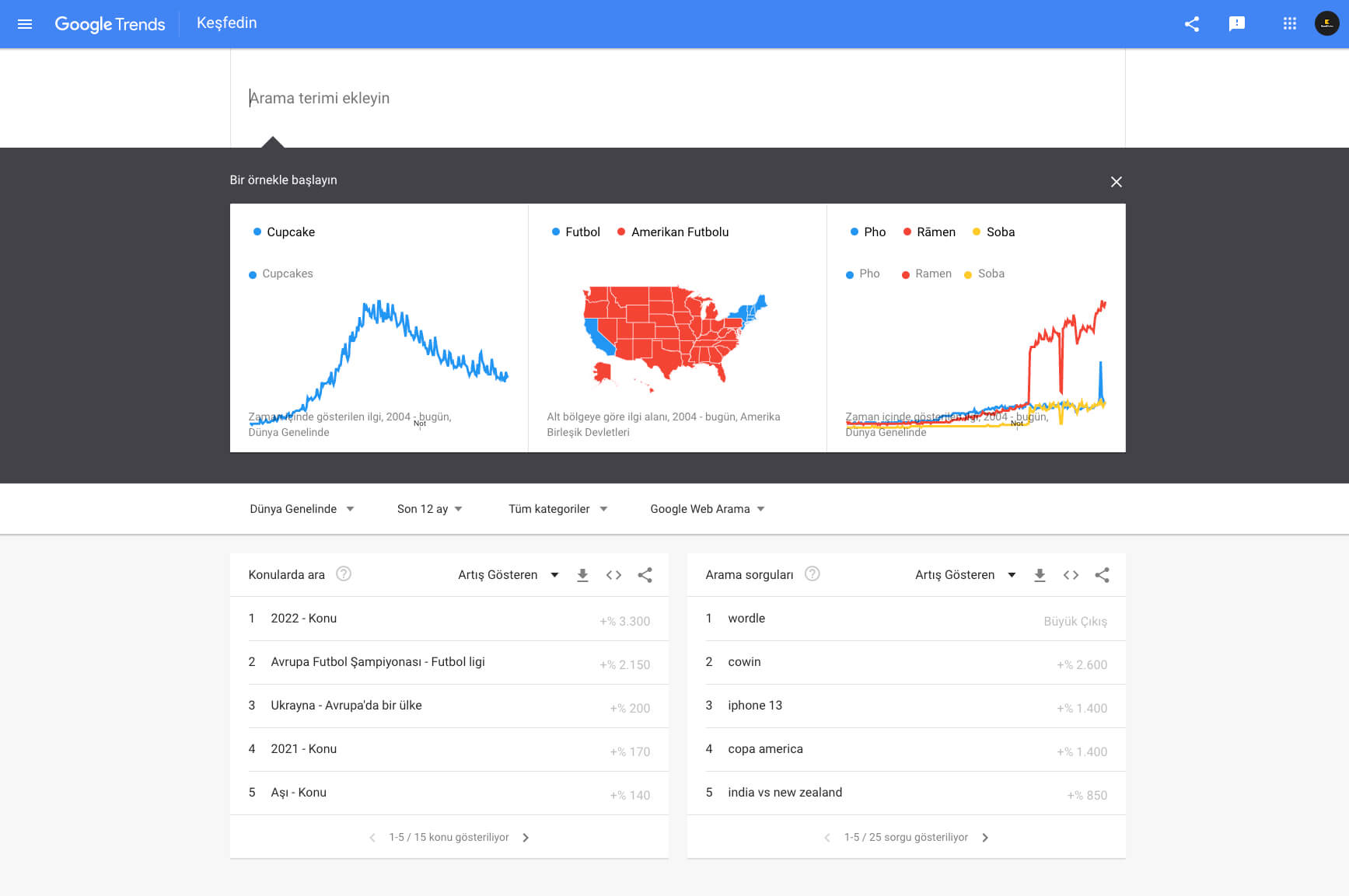Open the 'copa america' search query
The image size is (1349, 896).
[907, 750]
